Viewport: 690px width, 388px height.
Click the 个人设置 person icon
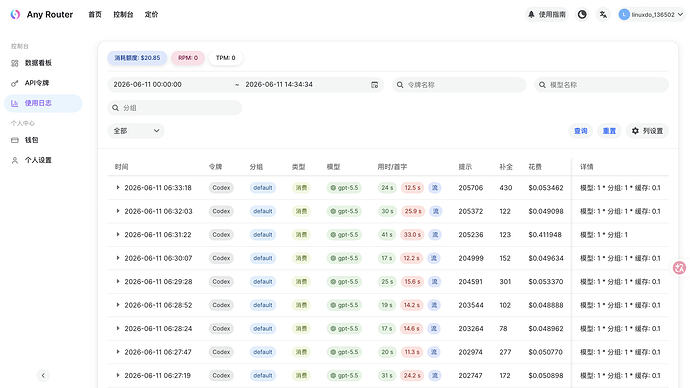[15, 161]
